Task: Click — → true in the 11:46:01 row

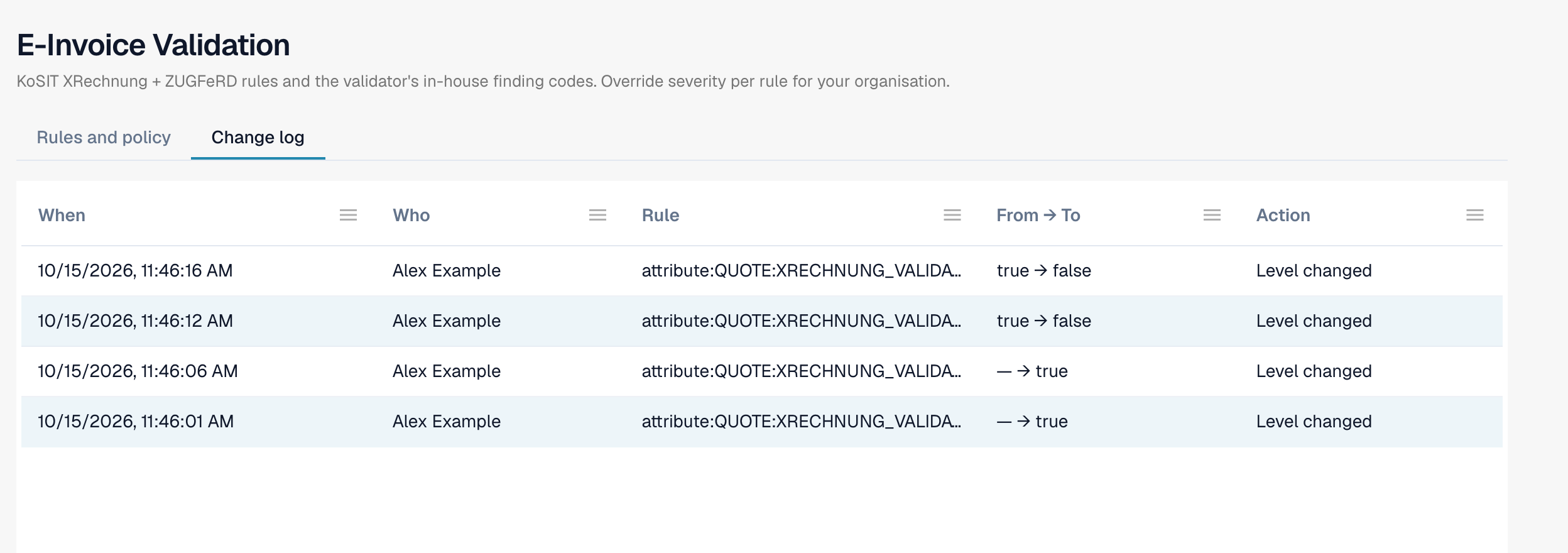Action: 1032,422
